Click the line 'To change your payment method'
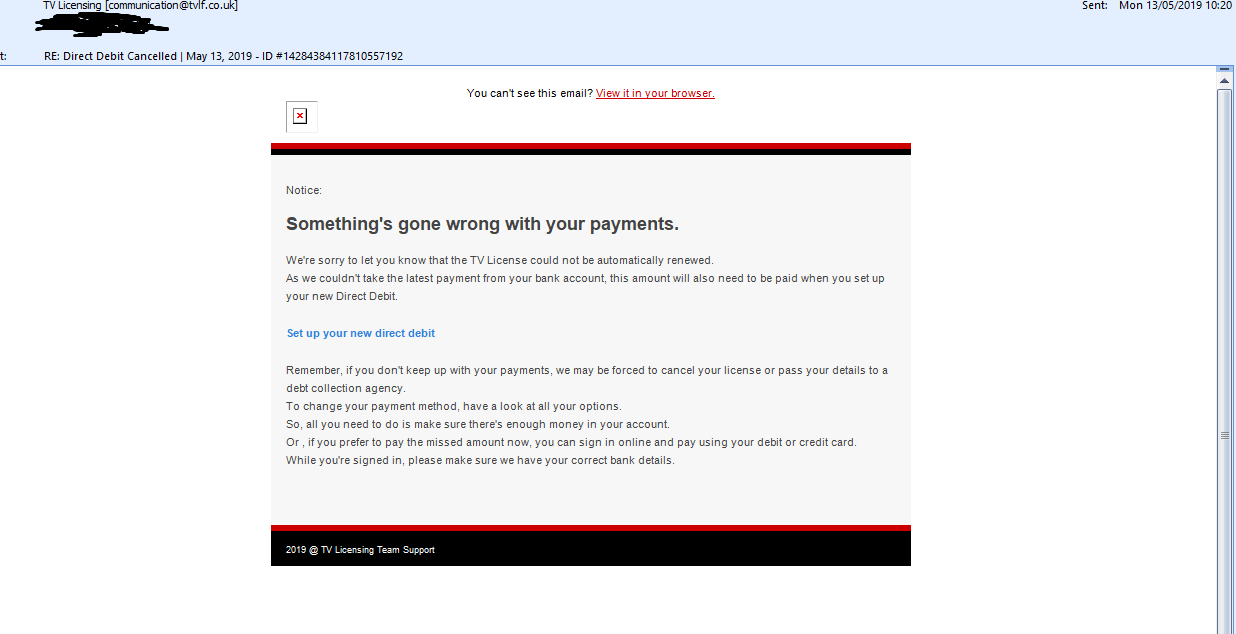The height and width of the screenshot is (634, 1236). (454, 406)
